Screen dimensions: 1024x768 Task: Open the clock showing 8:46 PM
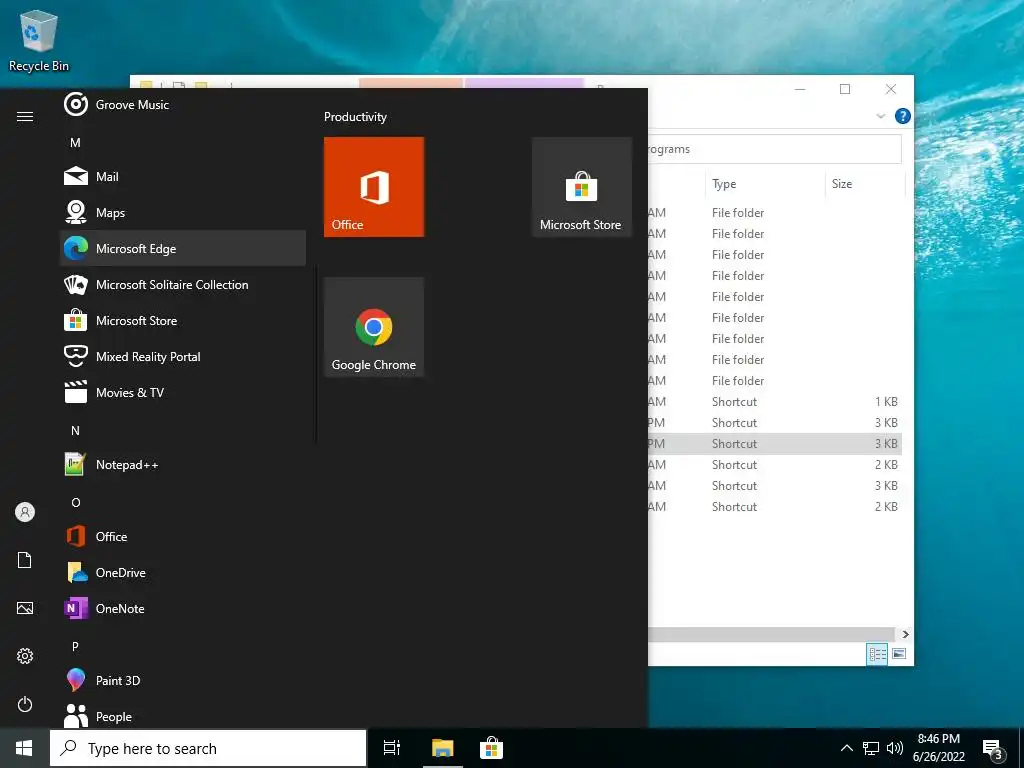tap(938, 748)
